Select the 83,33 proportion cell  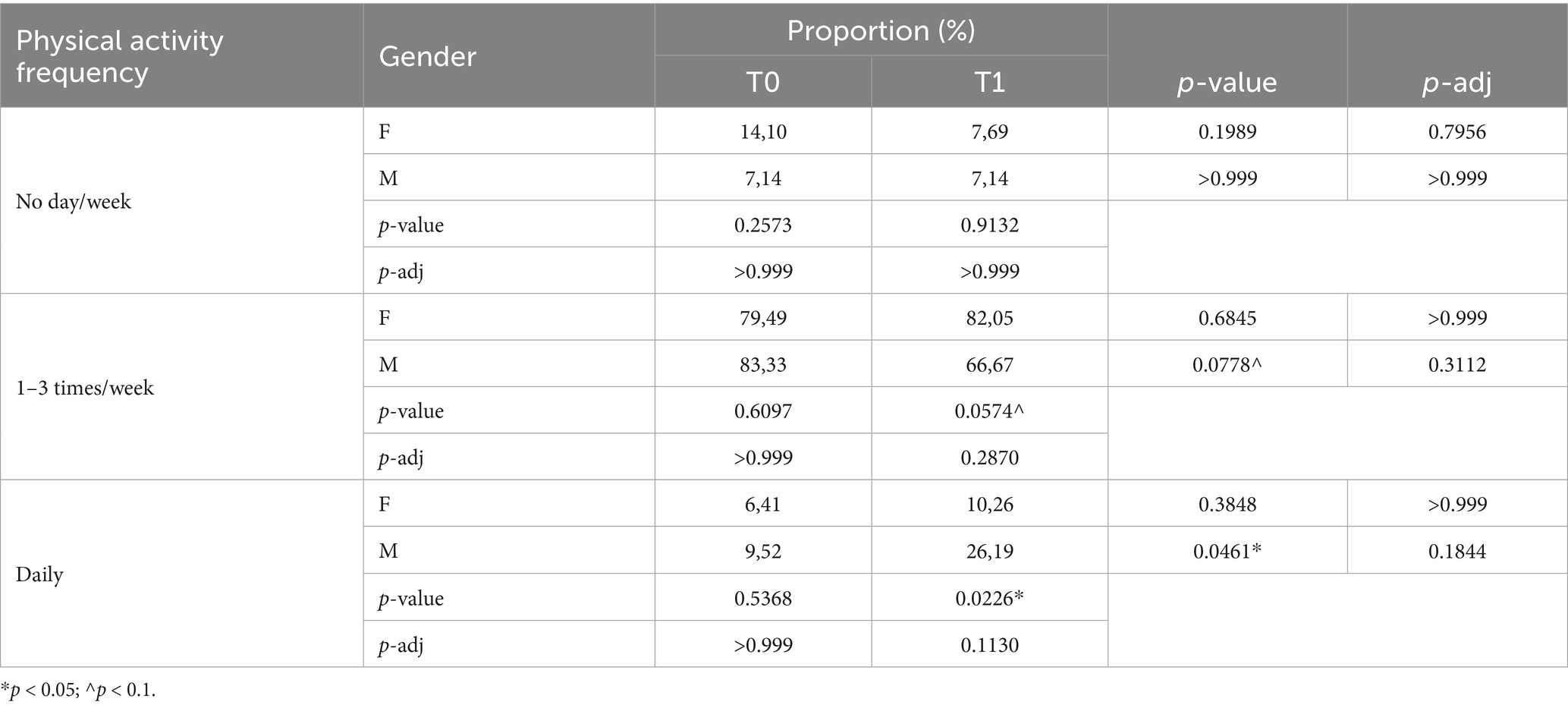[762, 365]
